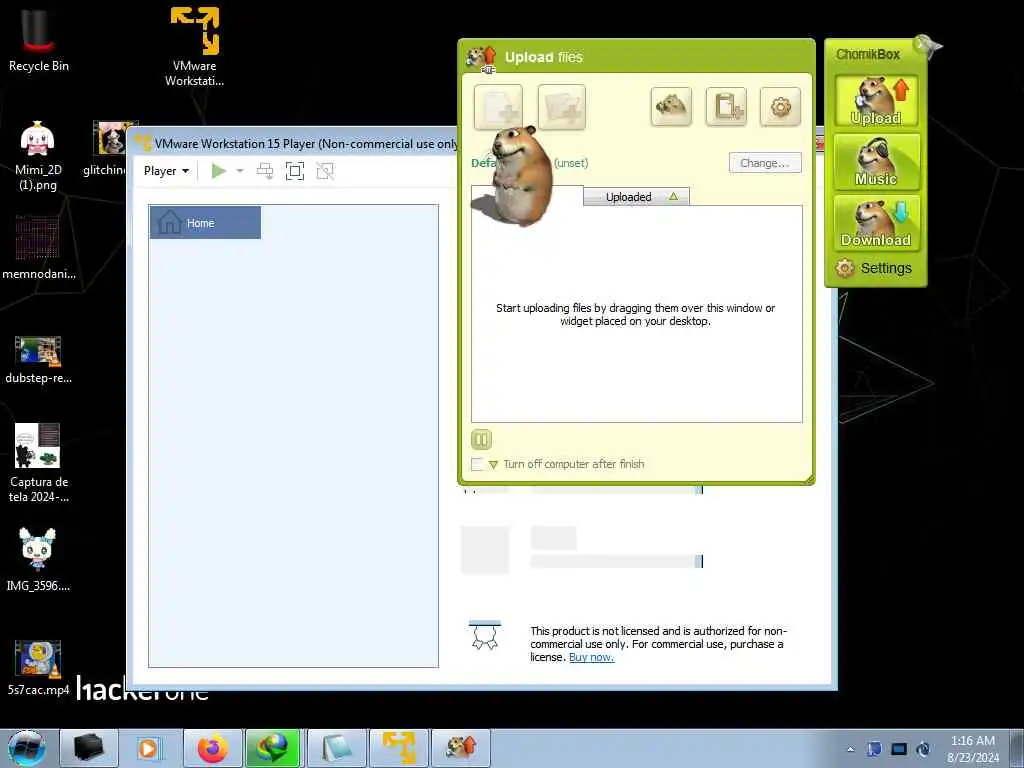Click the media player icon in taskbar
This screenshot has height=768, width=1024.
150,748
